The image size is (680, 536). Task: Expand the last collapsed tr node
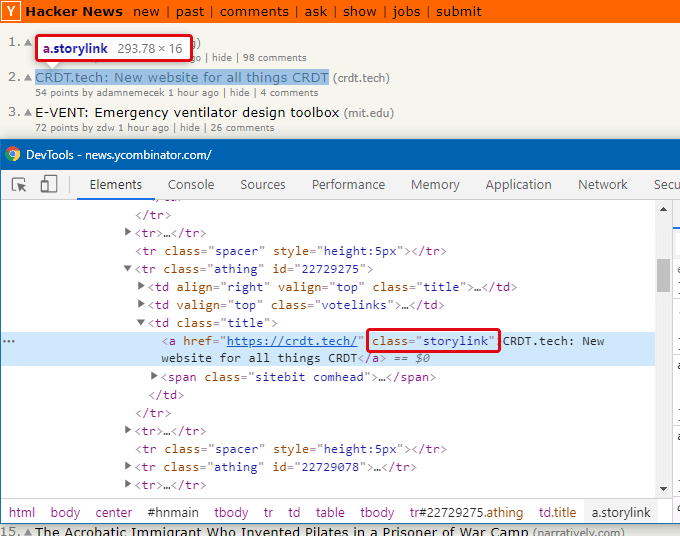(x=128, y=484)
